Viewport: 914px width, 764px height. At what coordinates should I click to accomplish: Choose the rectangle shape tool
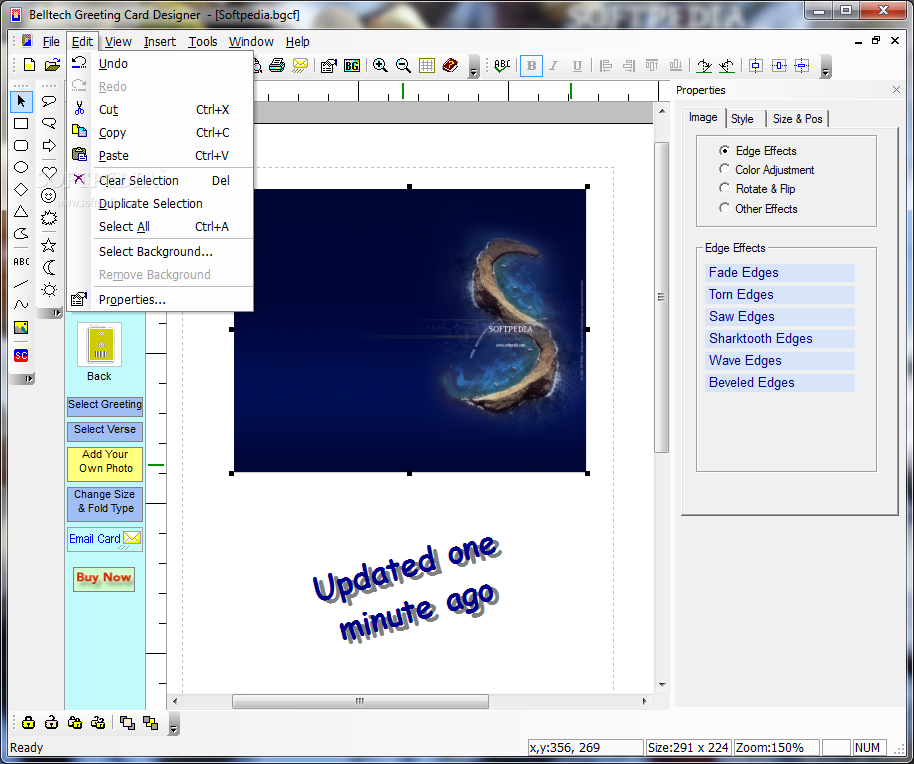tap(21, 124)
